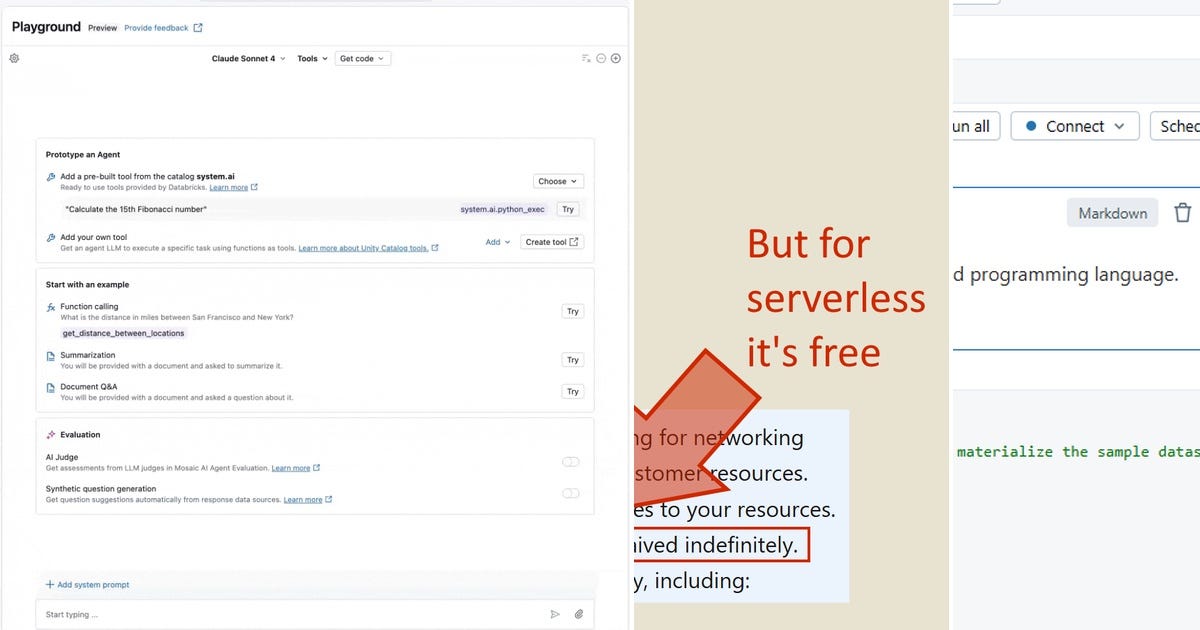Expand the Connect compute dropdown
The width and height of the screenshot is (1200, 630).
coord(1075,125)
